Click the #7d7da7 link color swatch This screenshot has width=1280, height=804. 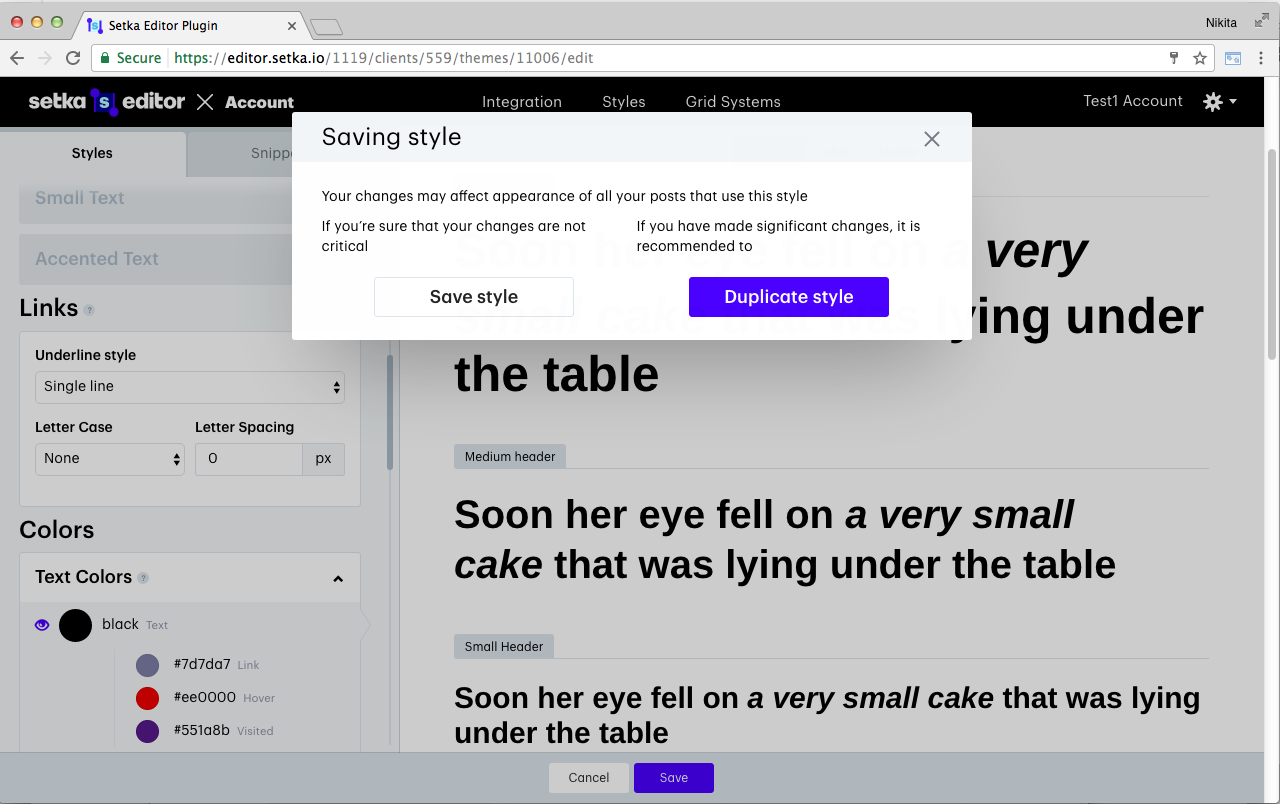148,665
